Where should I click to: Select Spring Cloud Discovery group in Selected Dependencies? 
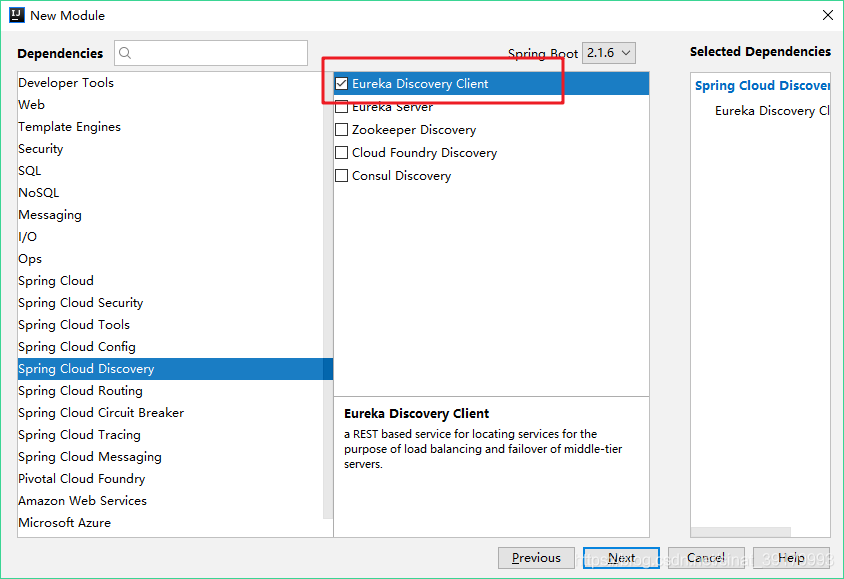pos(762,86)
